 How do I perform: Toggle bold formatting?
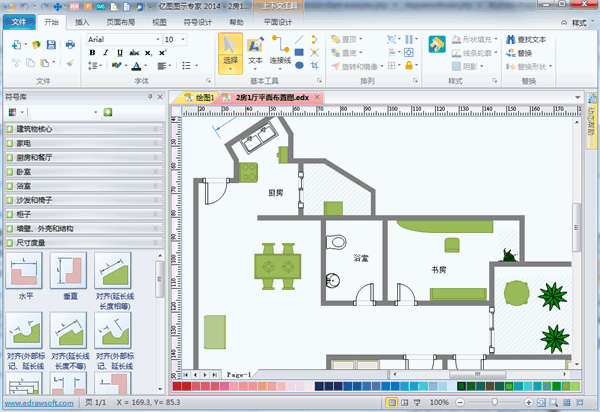[92, 53]
